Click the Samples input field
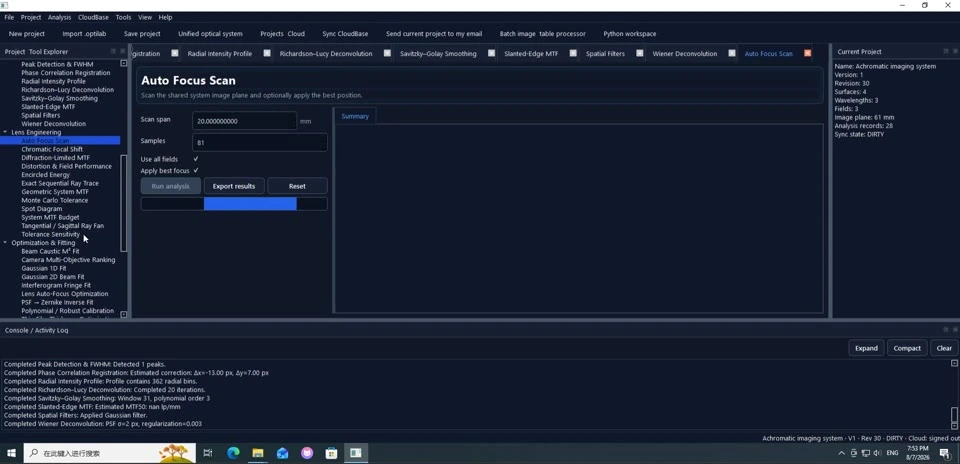The height and width of the screenshot is (464, 960). pos(260,143)
